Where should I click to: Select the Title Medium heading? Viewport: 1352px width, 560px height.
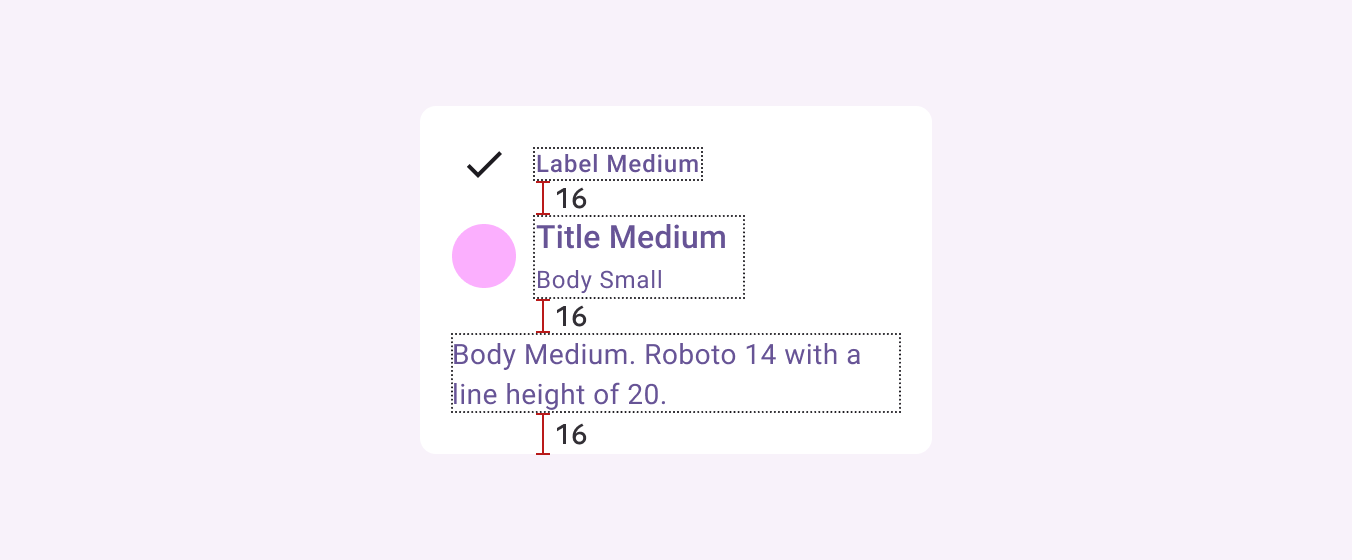tap(632, 237)
